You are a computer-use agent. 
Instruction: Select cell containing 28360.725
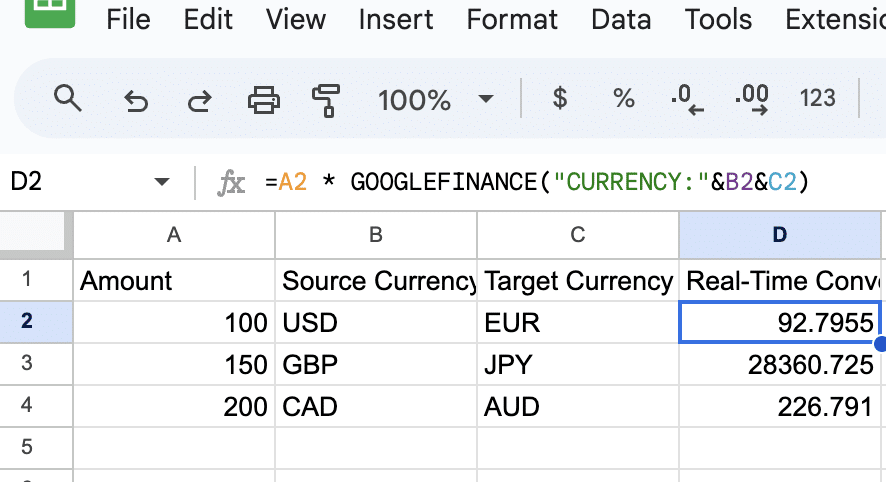pos(780,364)
